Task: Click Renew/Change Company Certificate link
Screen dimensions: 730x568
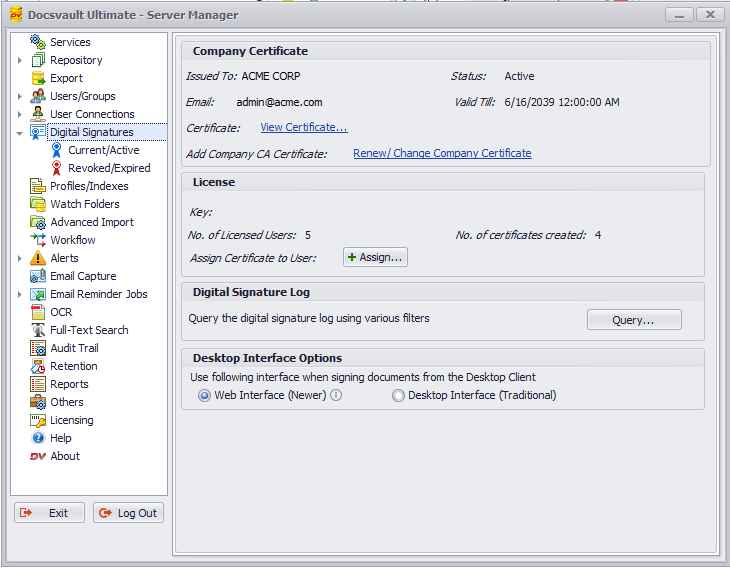Action: point(442,153)
